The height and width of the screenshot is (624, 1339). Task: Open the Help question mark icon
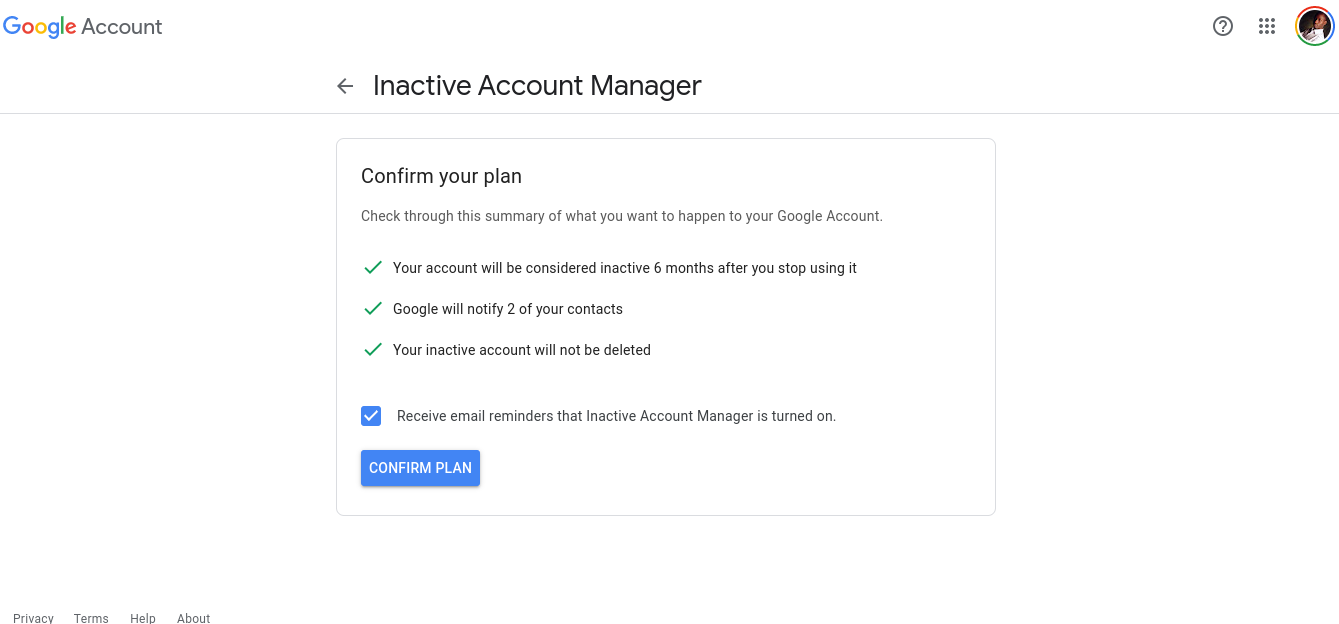coord(1222,27)
